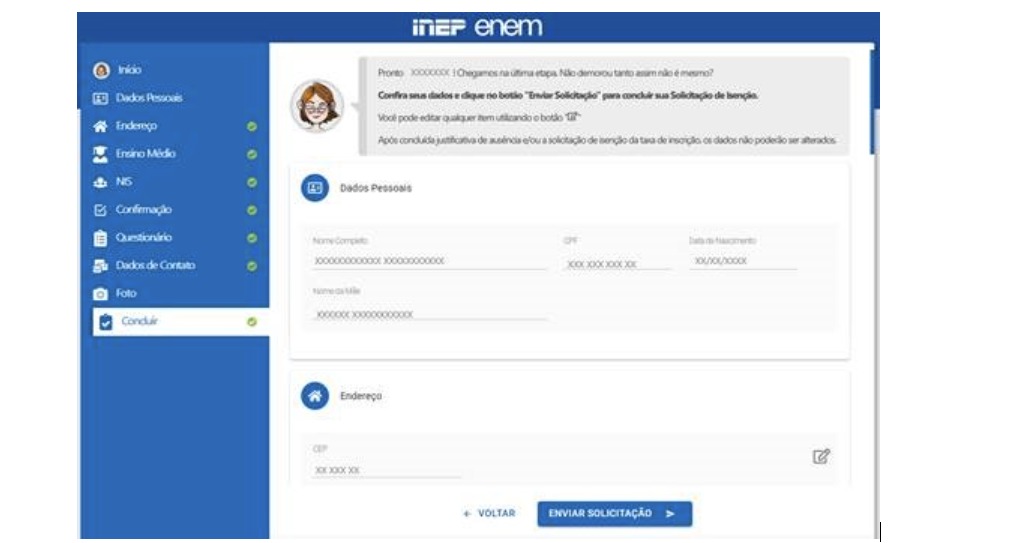Click the Endereço house icon in sidebar
This screenshot has width=1022, height=543.
pyautogui.click(x=100, y=126)
